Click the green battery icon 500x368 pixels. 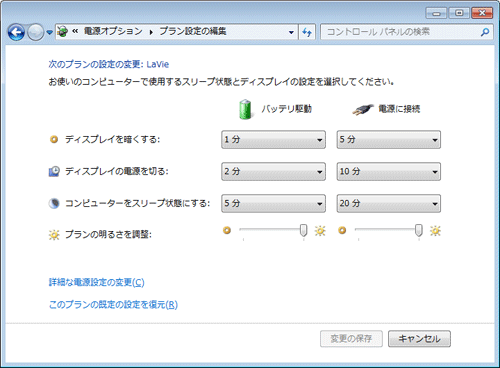point(245,109)
